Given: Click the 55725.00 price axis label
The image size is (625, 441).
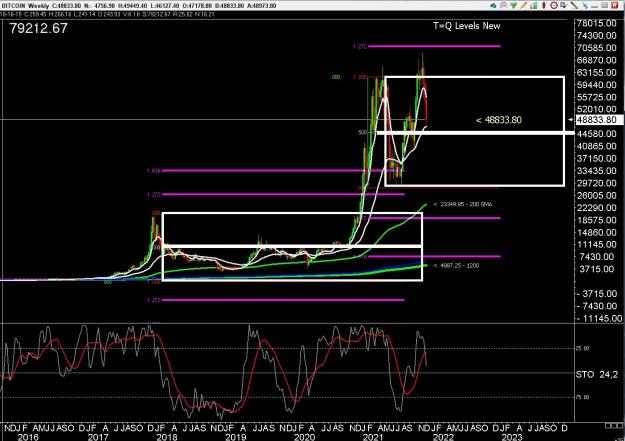Looking at the screenshot, I should coord(596,97).
